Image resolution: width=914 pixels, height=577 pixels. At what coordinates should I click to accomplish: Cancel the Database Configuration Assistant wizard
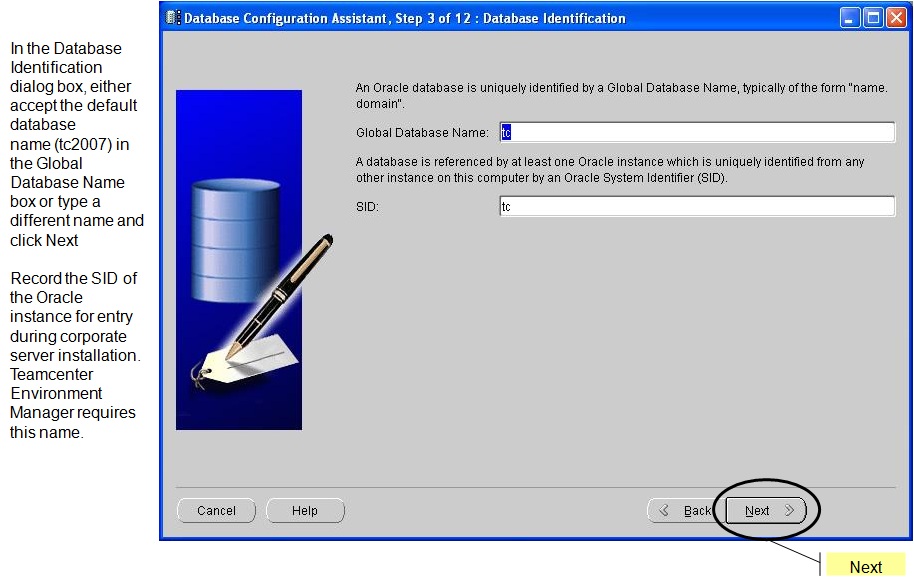click(216, 510)
